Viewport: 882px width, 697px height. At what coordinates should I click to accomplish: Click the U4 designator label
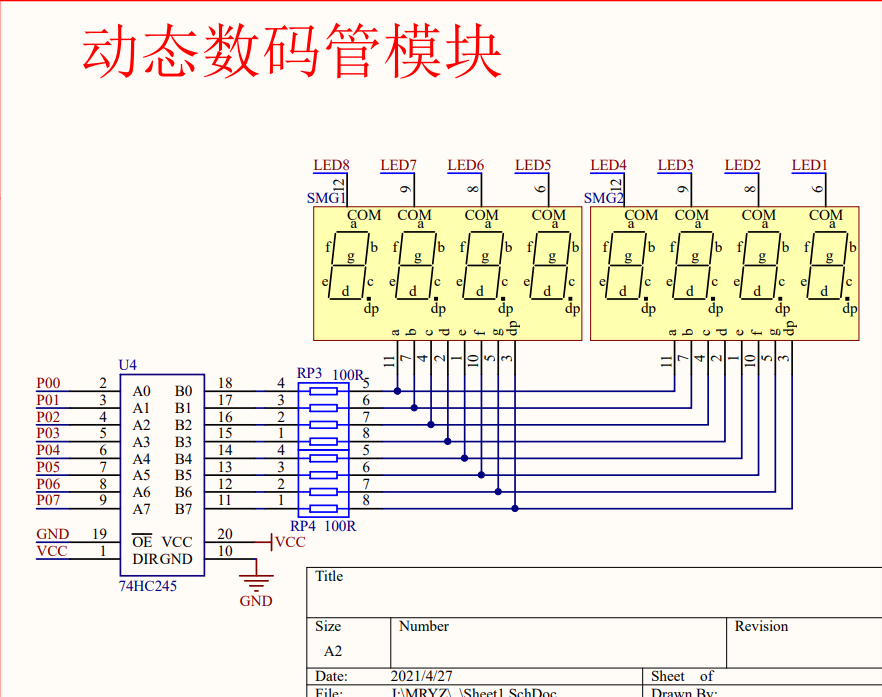coord(128,365)
